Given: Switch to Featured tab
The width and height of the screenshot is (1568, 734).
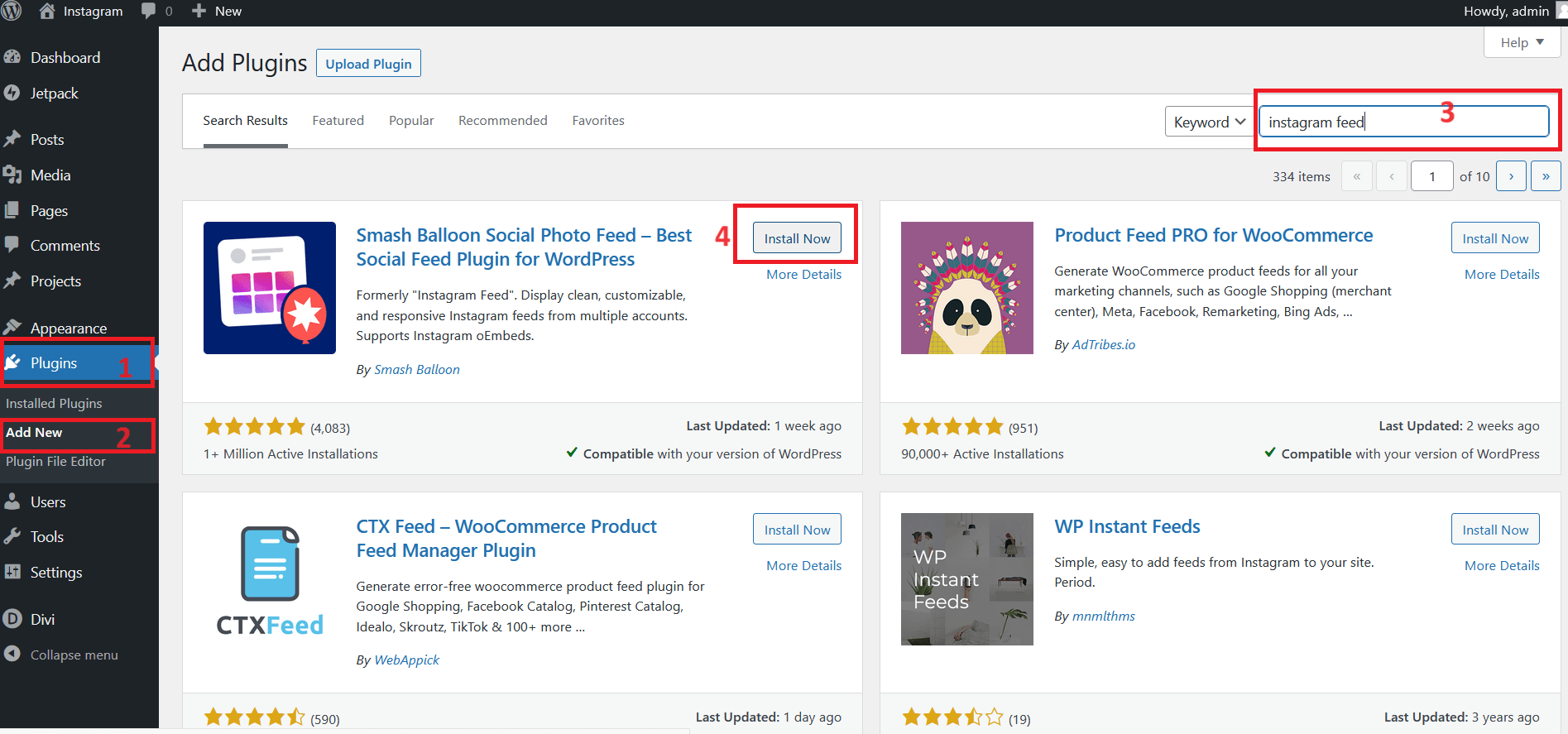Looking at the screenshot, I should [x=338, y=121].
